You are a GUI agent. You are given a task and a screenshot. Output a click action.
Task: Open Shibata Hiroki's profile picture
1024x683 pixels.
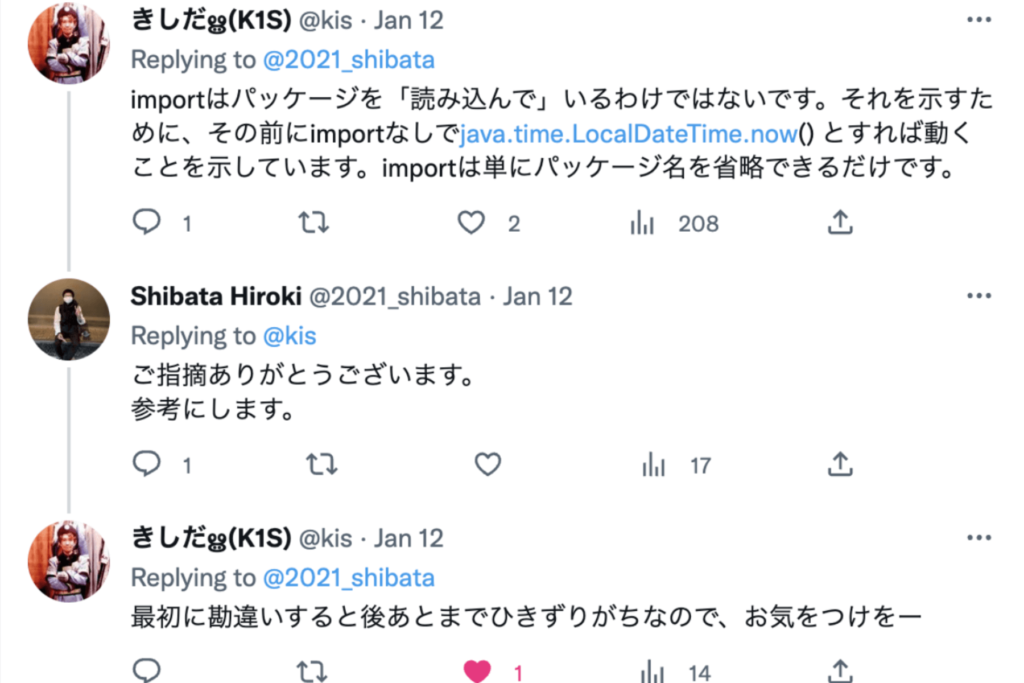(68, 320)
